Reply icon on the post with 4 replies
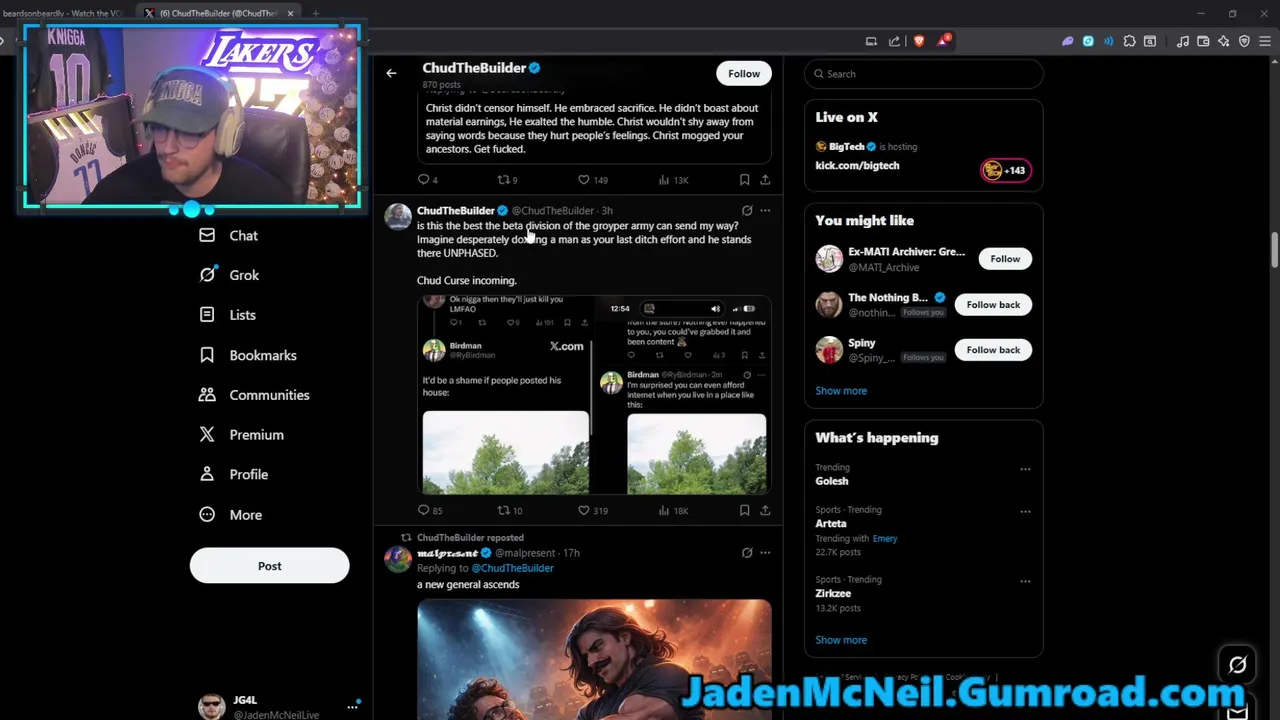Image resolution: width=1280 pixels, height=720 pixels. click(423, 180)
